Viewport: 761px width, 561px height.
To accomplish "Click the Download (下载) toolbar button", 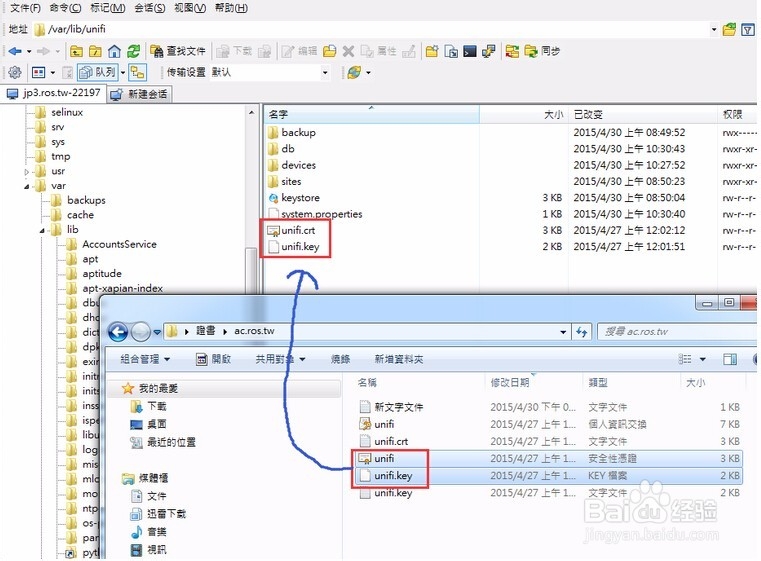I will 234,51.
